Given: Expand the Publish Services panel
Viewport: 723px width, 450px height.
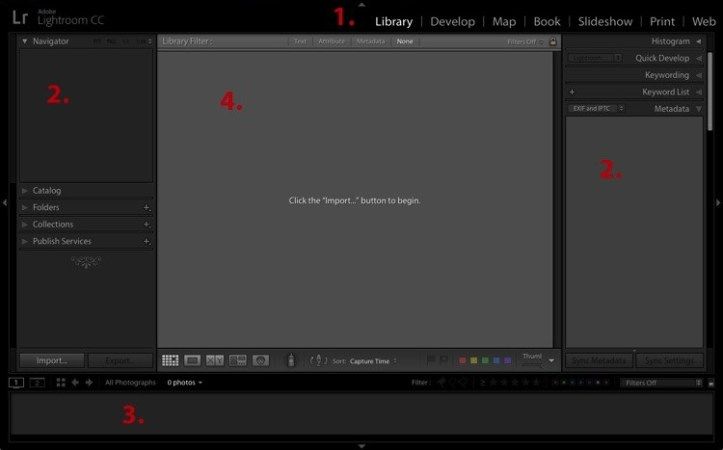Looking at the screenshot, I should [25, 241].
